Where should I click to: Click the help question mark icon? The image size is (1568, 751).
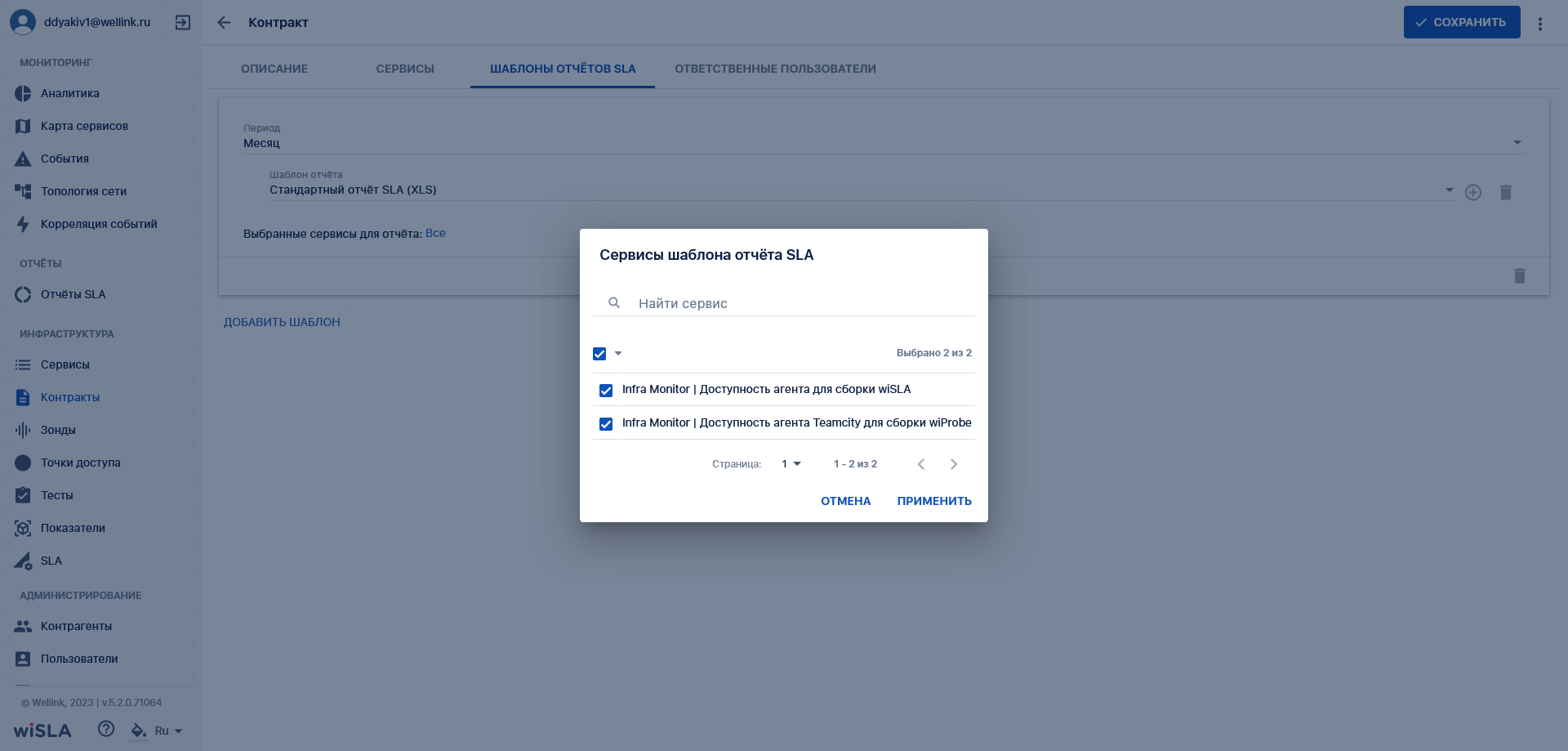[106, 729]
